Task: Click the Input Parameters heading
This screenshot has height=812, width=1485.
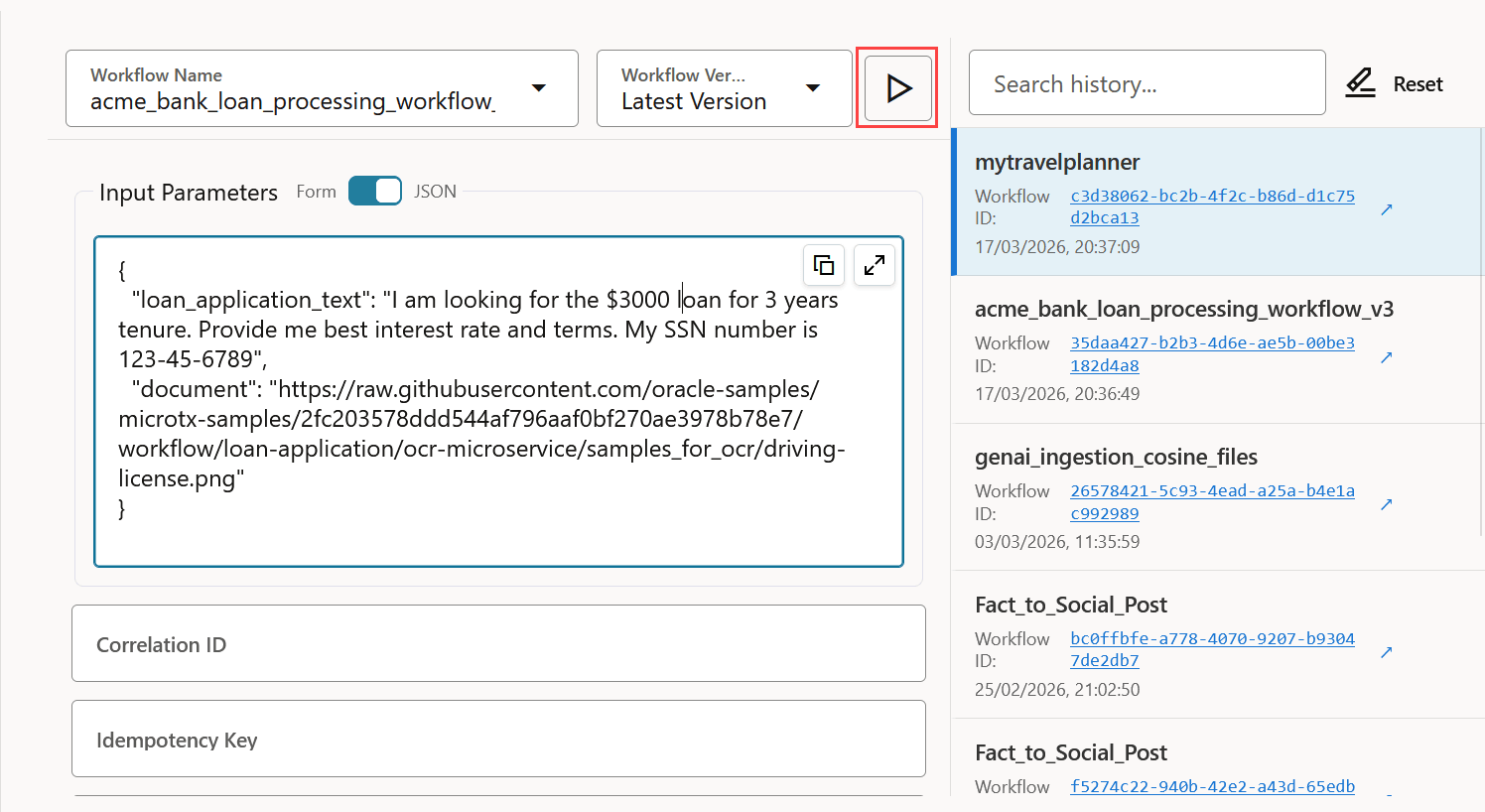Action: (189, 193)
